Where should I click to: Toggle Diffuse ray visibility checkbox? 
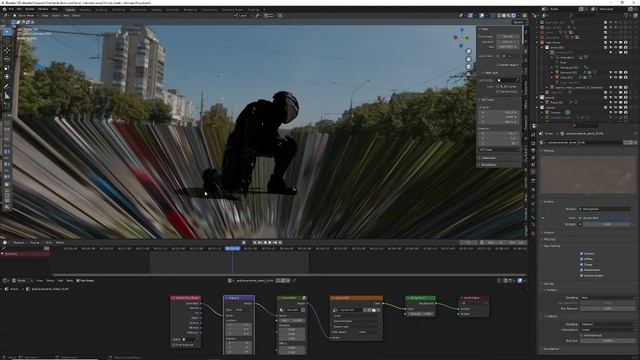582,259
